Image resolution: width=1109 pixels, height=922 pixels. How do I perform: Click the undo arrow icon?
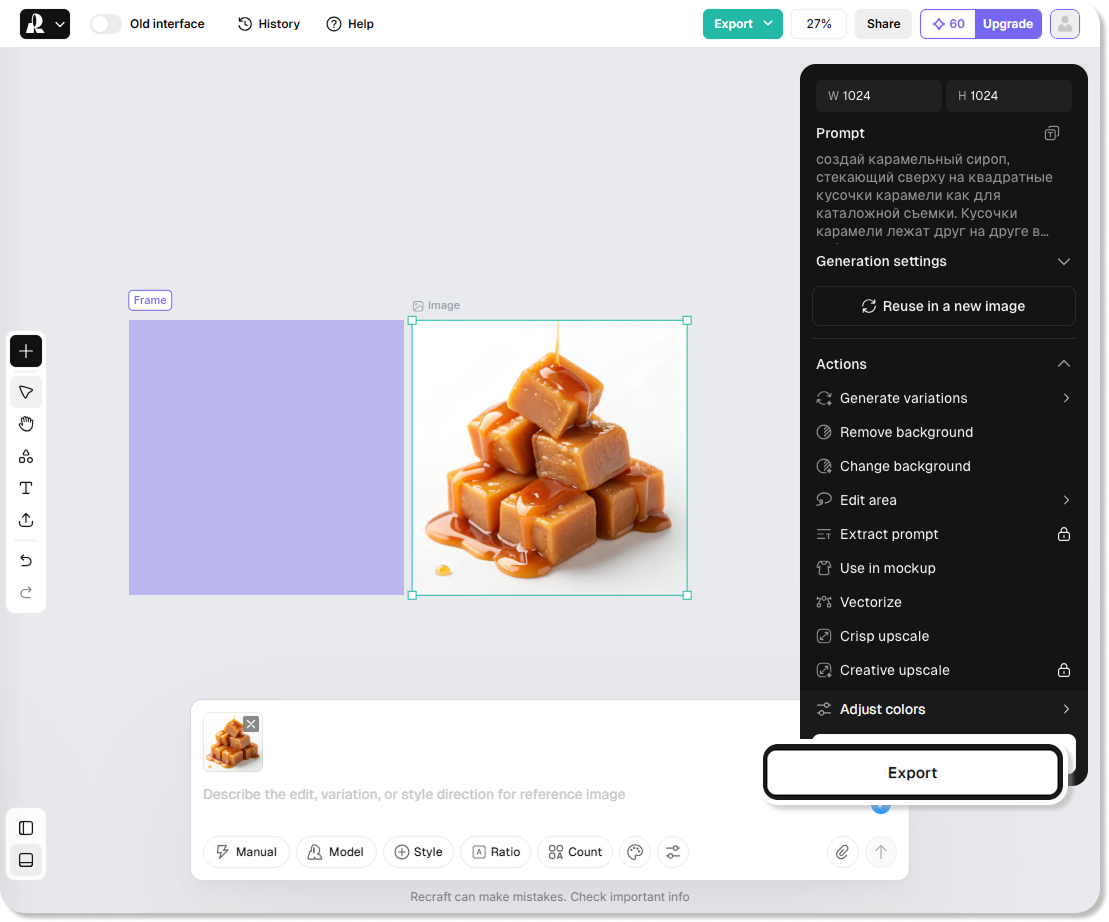(x=26, y=561)
